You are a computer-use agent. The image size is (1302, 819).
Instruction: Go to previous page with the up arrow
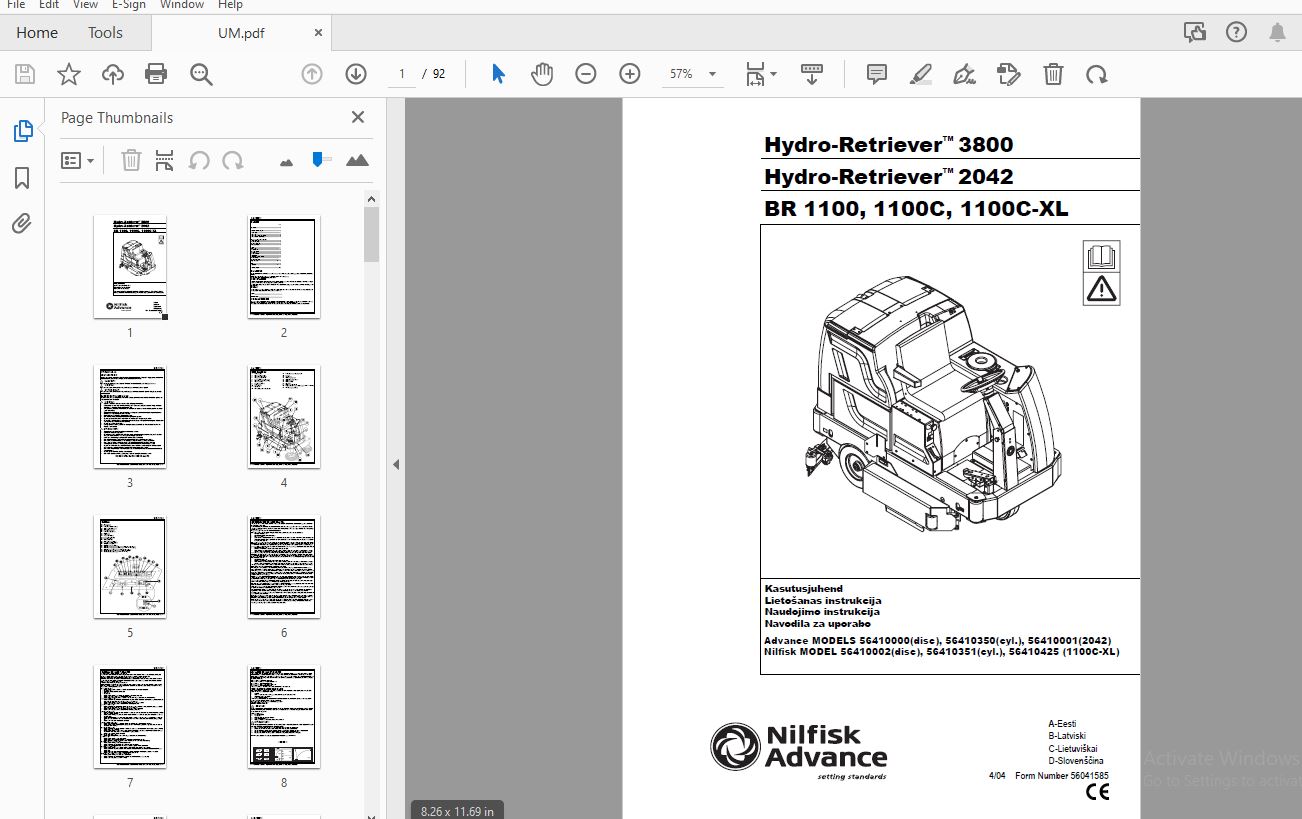click(312, 74)
